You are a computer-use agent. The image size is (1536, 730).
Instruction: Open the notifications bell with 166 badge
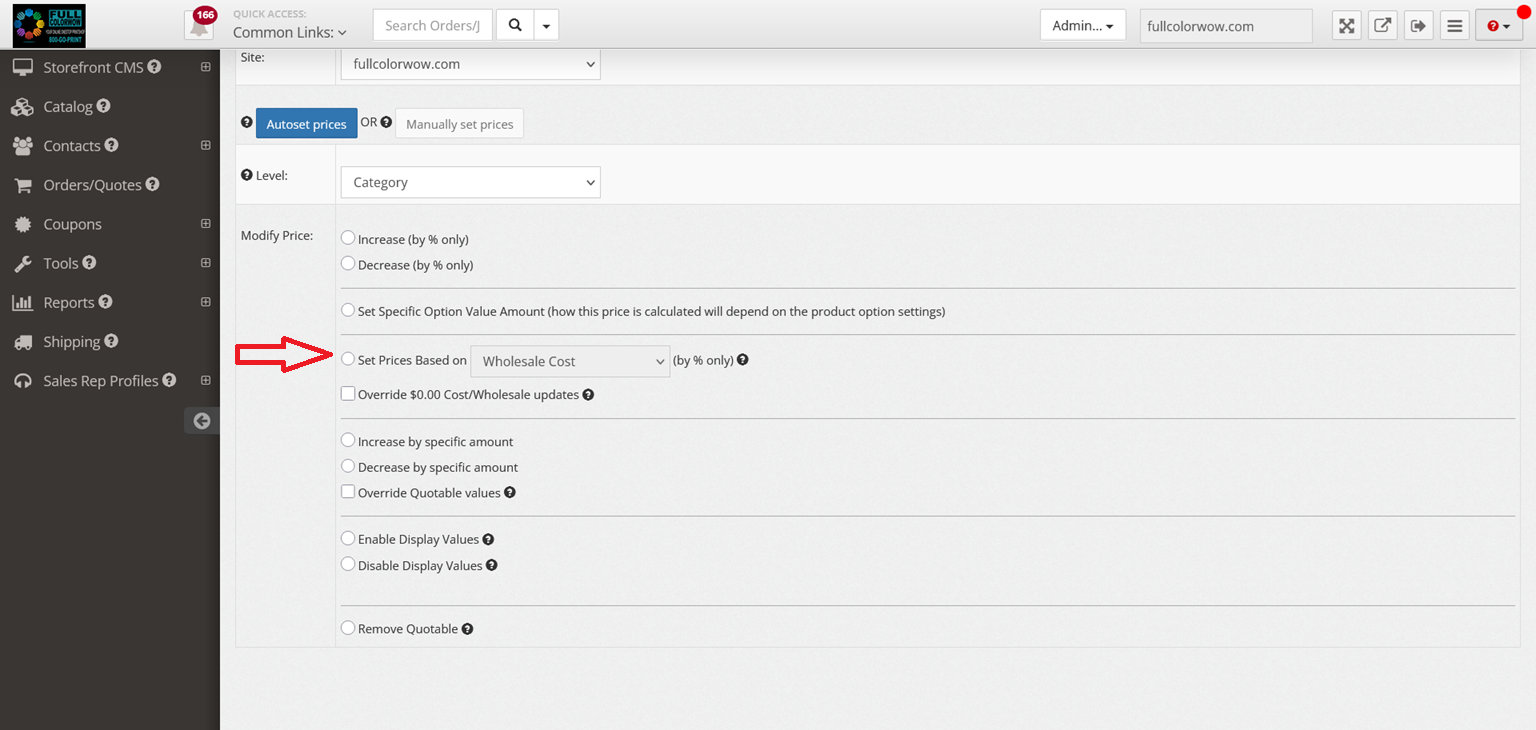point(200,25)
